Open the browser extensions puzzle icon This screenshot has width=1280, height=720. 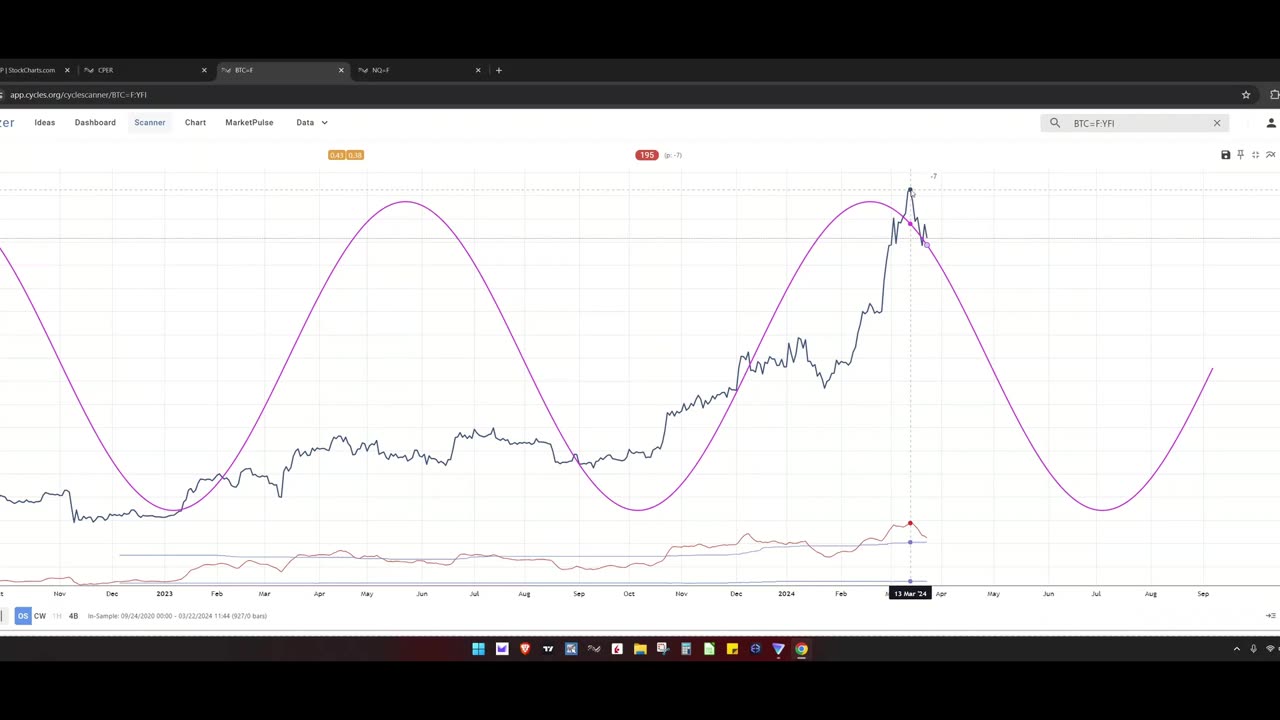(1275, 95)
